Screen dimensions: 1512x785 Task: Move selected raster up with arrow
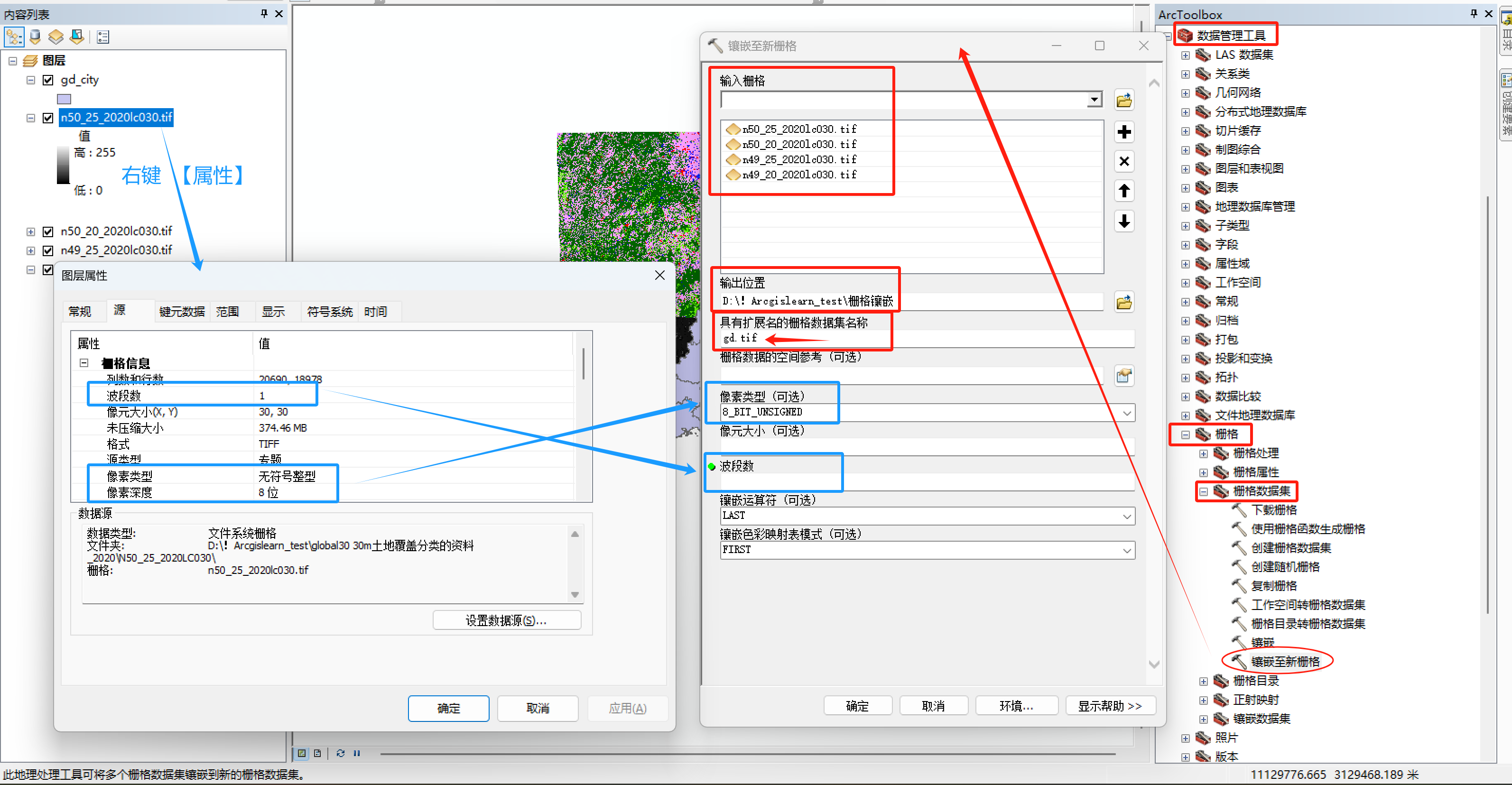click(1123, 191)
